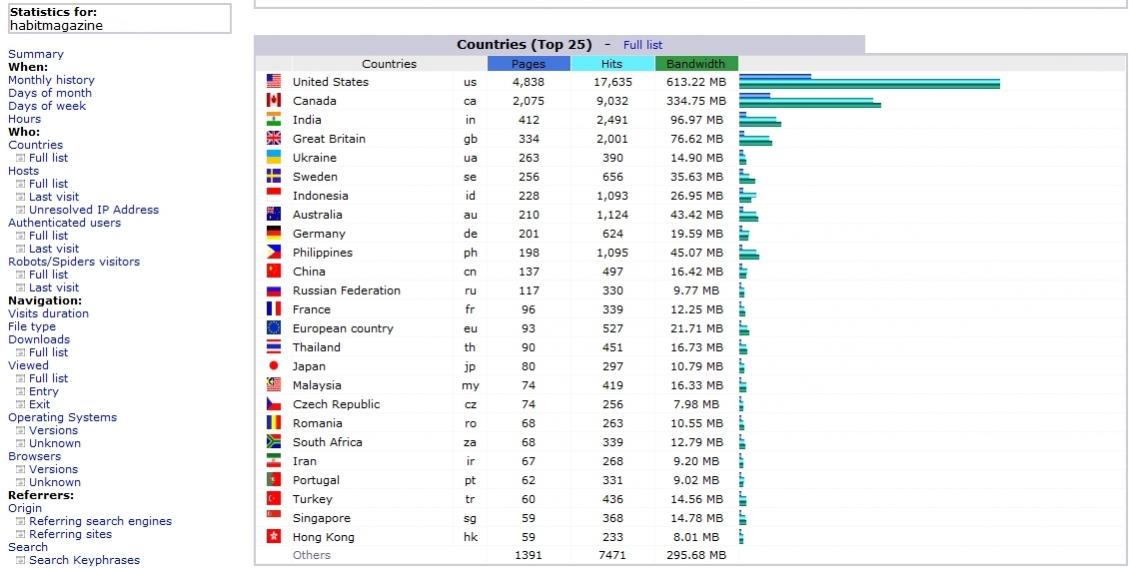The height and width of the screenshot is (568, 1129).
Task: Click the Canada bar graph
Action: [810, 101]
